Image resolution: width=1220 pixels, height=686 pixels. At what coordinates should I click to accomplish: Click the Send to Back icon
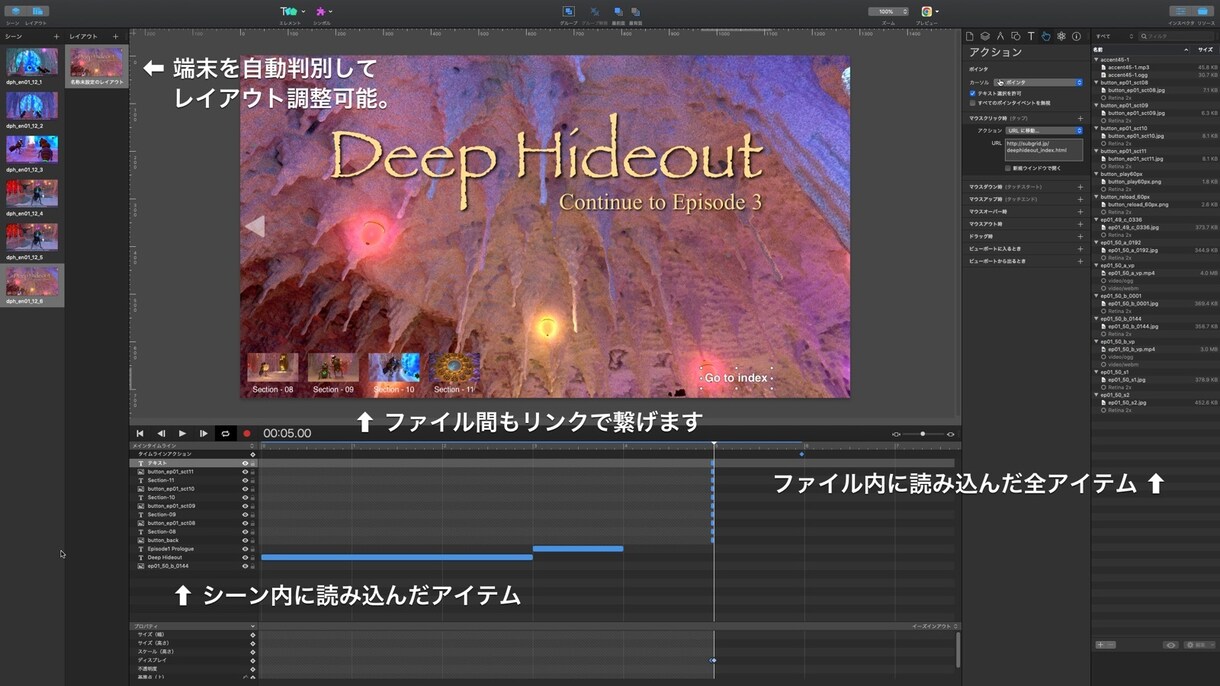636,12
